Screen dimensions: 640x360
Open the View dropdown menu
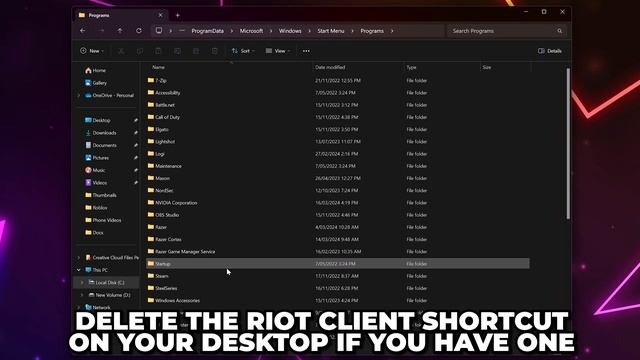pos(278,51)
